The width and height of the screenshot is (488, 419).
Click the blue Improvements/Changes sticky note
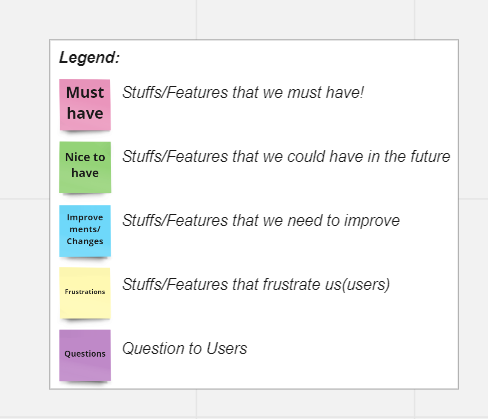[x=85, y=231]
